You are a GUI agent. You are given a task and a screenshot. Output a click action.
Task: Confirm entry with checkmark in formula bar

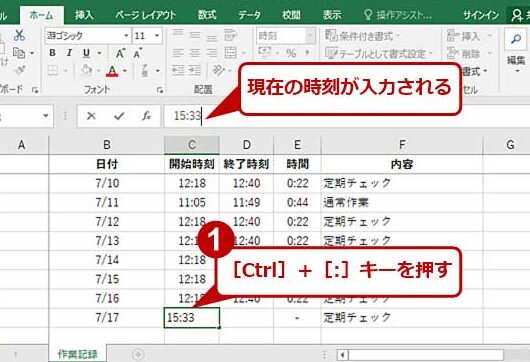(x=119, y=116)
